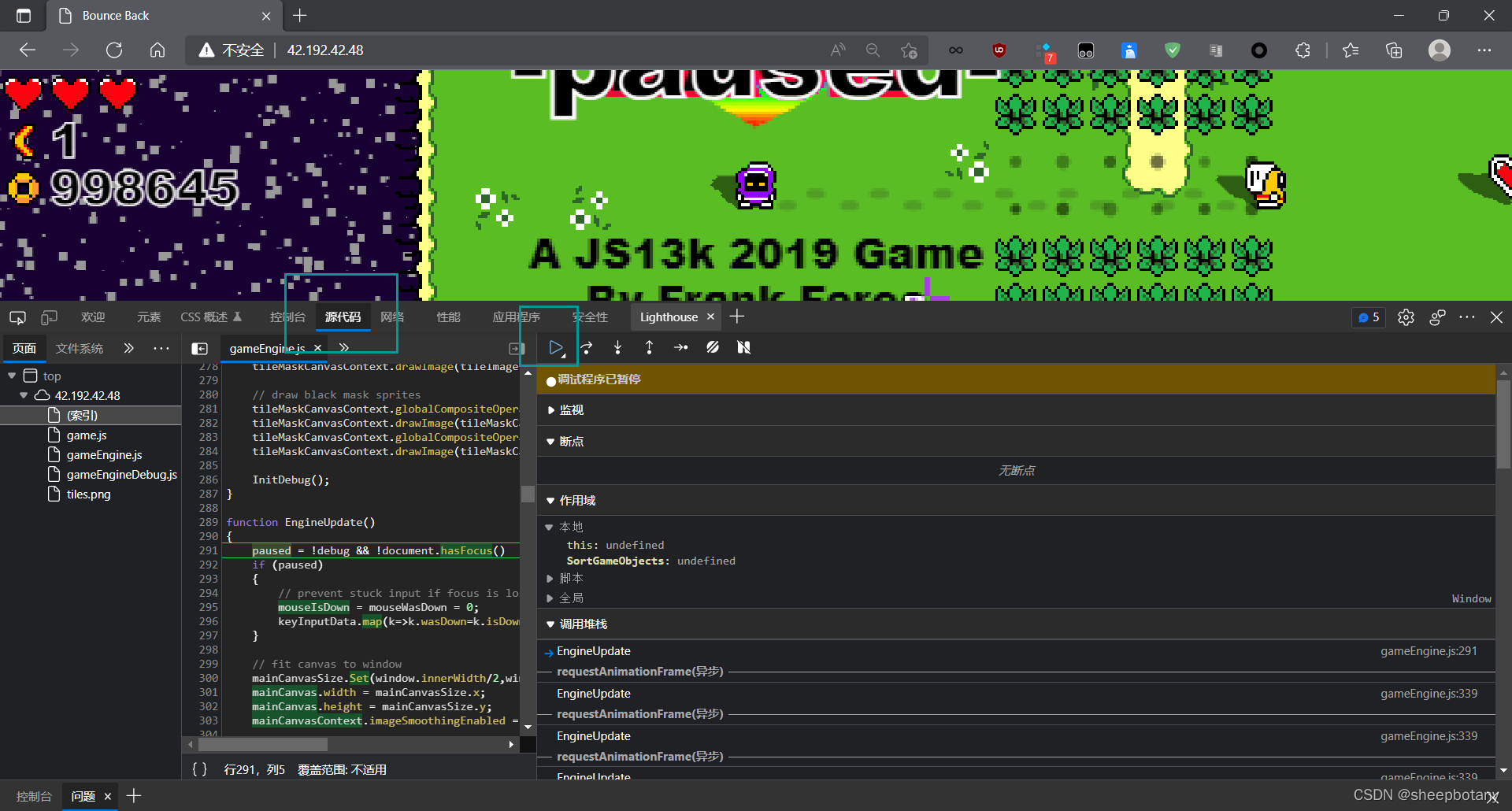Switch to the 欢迎 tab
This screenshot has height=811, width=1512.
point(93,317)
